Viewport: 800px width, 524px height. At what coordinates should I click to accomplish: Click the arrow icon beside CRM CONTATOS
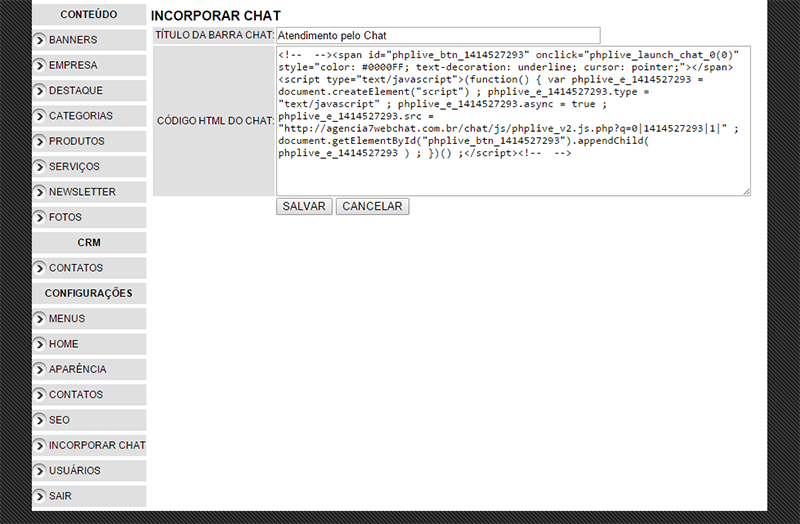pos(39,268)
